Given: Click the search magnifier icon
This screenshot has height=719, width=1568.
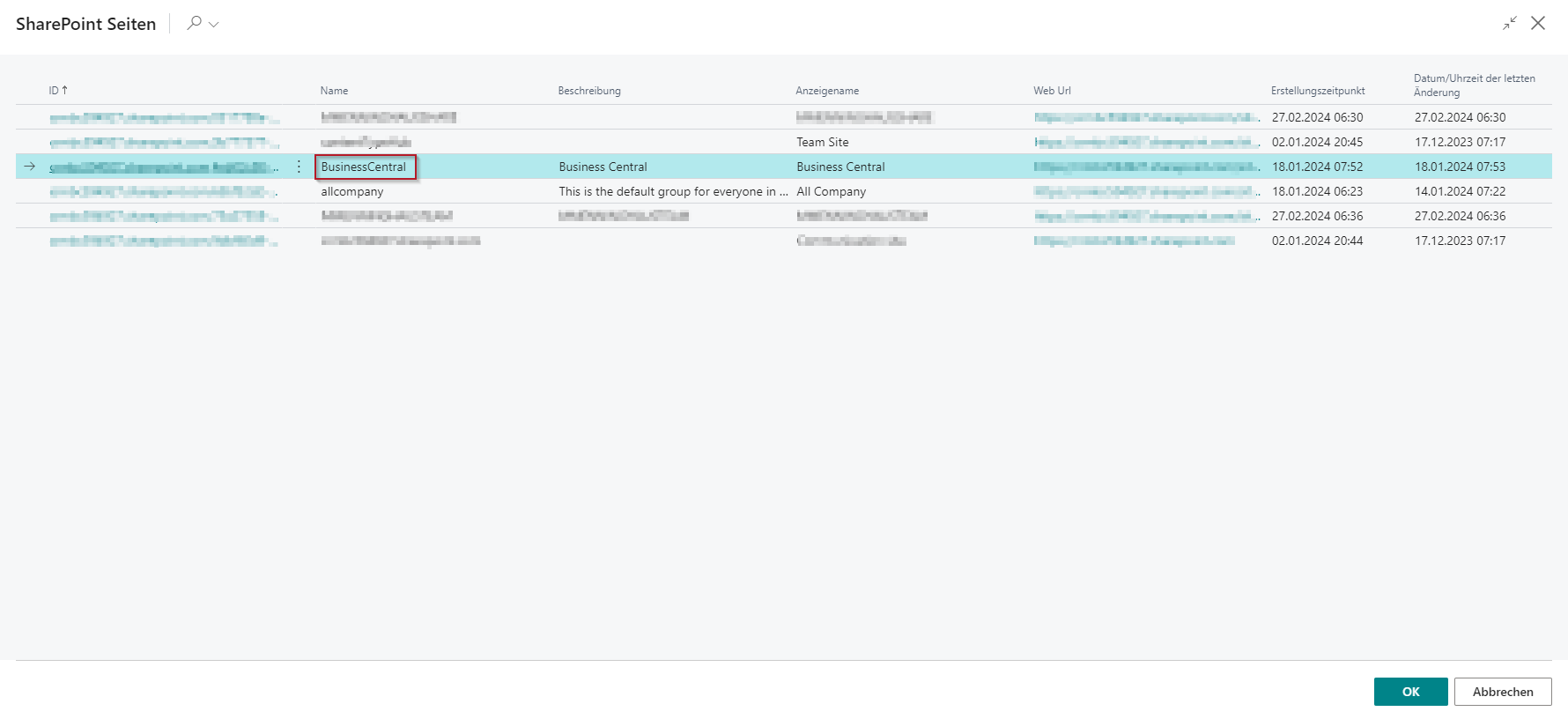Looking at the screenshot, I should point(194,23).
